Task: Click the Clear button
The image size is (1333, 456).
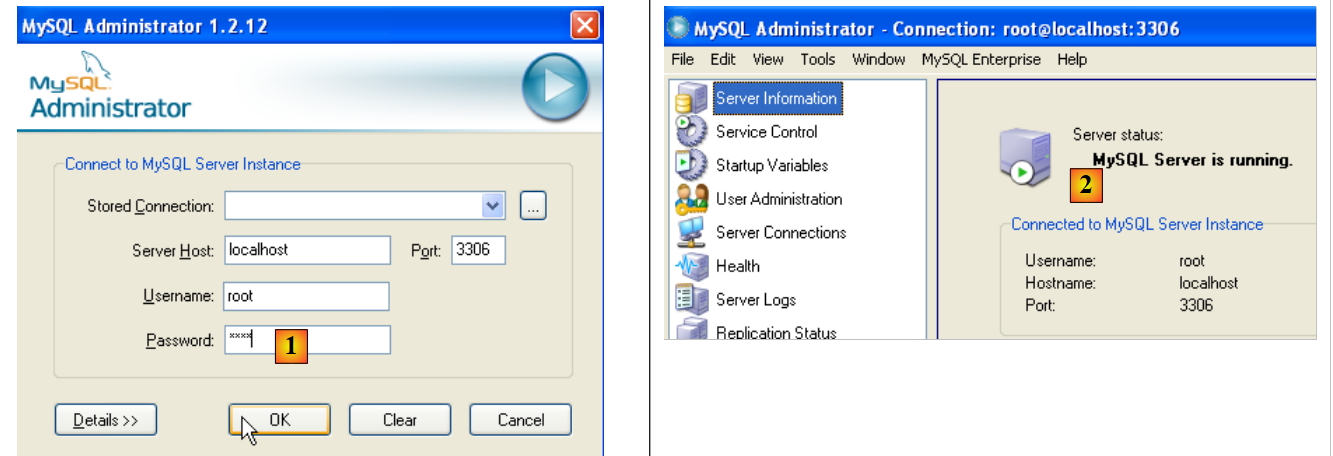Action: point(400,420)
